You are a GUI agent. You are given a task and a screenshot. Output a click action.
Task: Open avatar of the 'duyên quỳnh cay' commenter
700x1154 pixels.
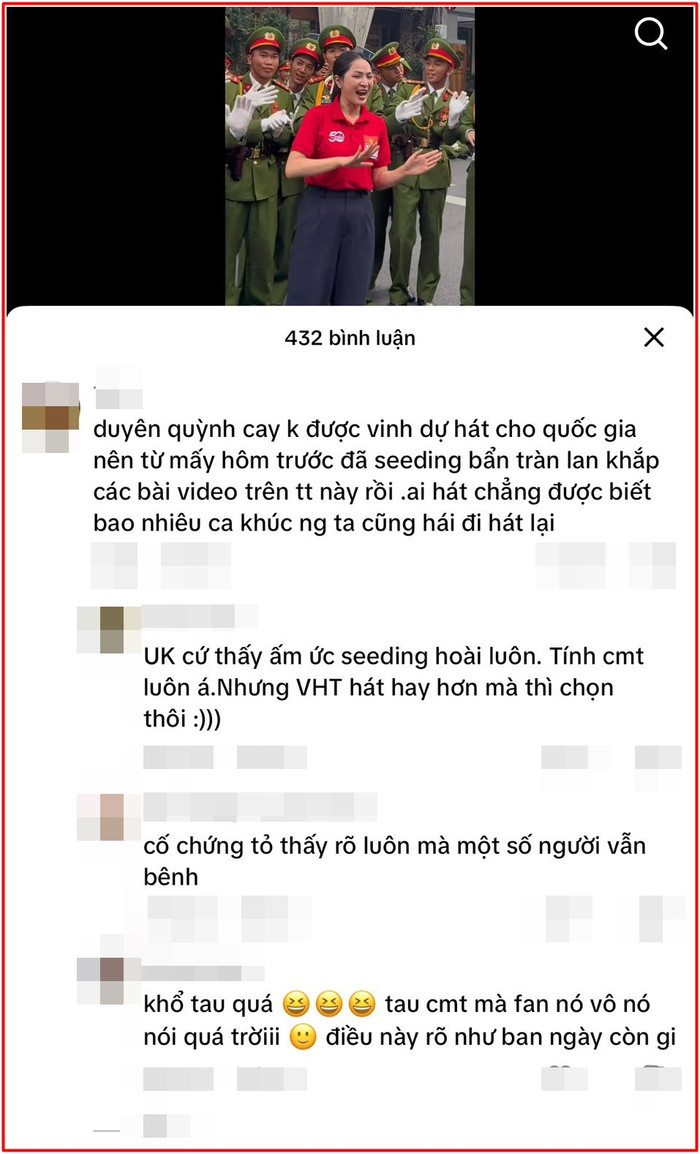pos(50,417)
